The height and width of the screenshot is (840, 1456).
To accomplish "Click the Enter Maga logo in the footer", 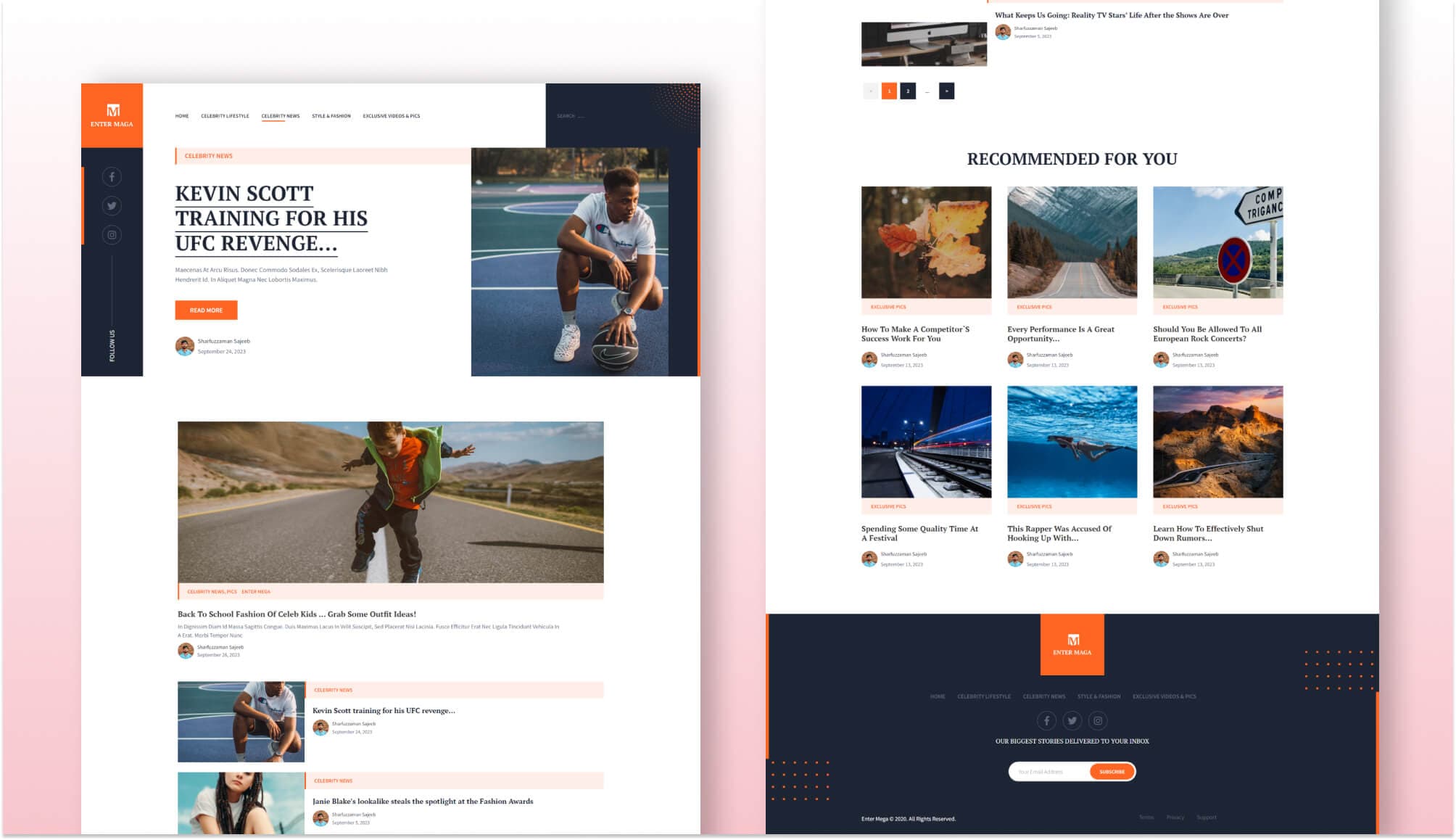I will pyautogui.click(x=1072, y=645).
